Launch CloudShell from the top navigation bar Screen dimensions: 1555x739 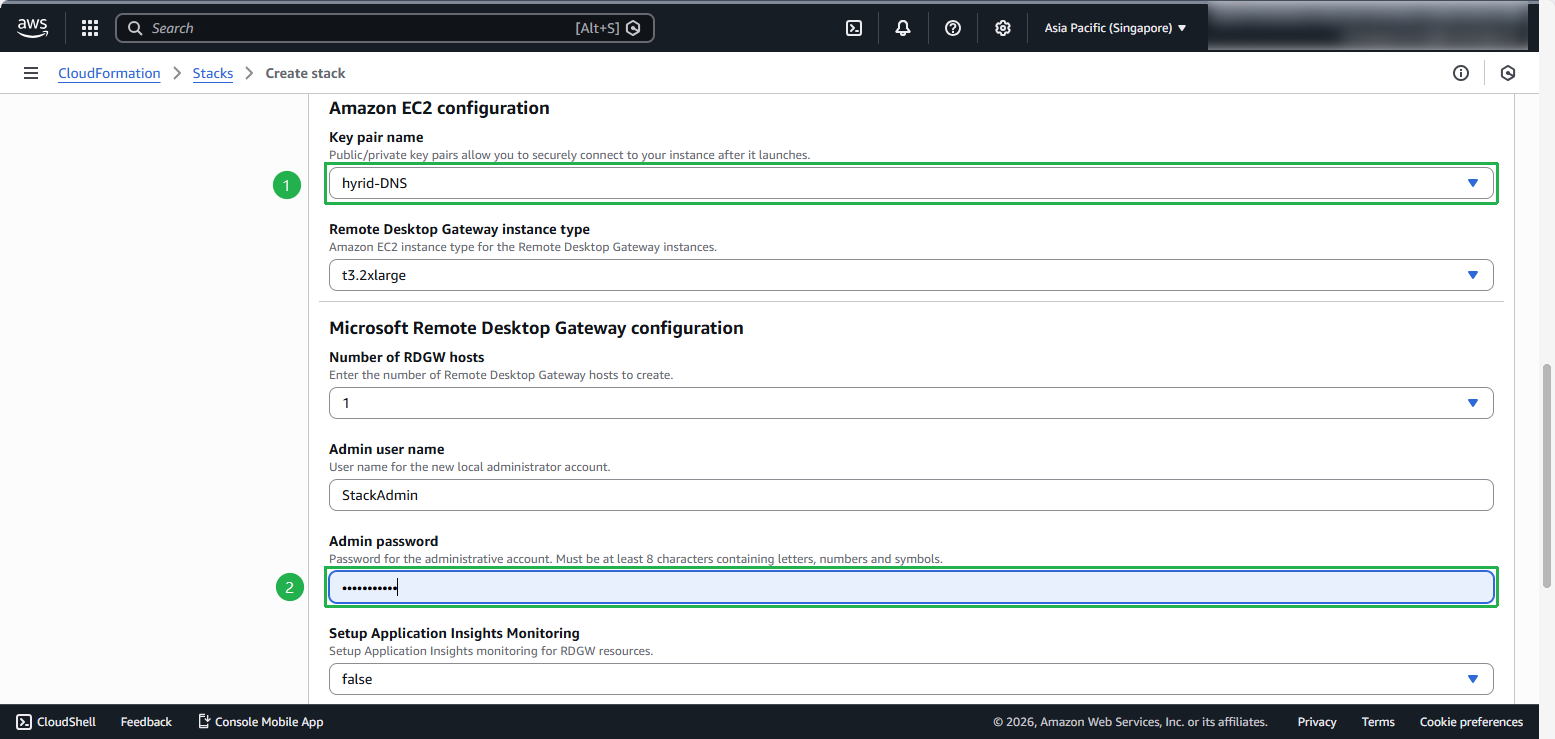[x=853, y=27]
